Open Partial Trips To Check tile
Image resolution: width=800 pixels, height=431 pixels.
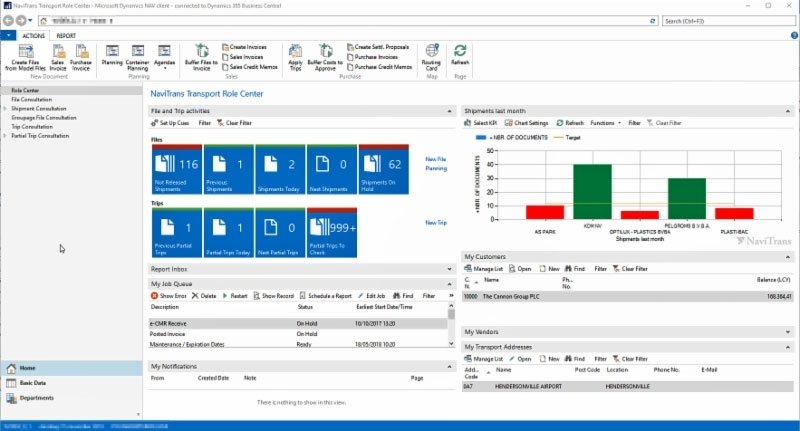click(332, 233)
